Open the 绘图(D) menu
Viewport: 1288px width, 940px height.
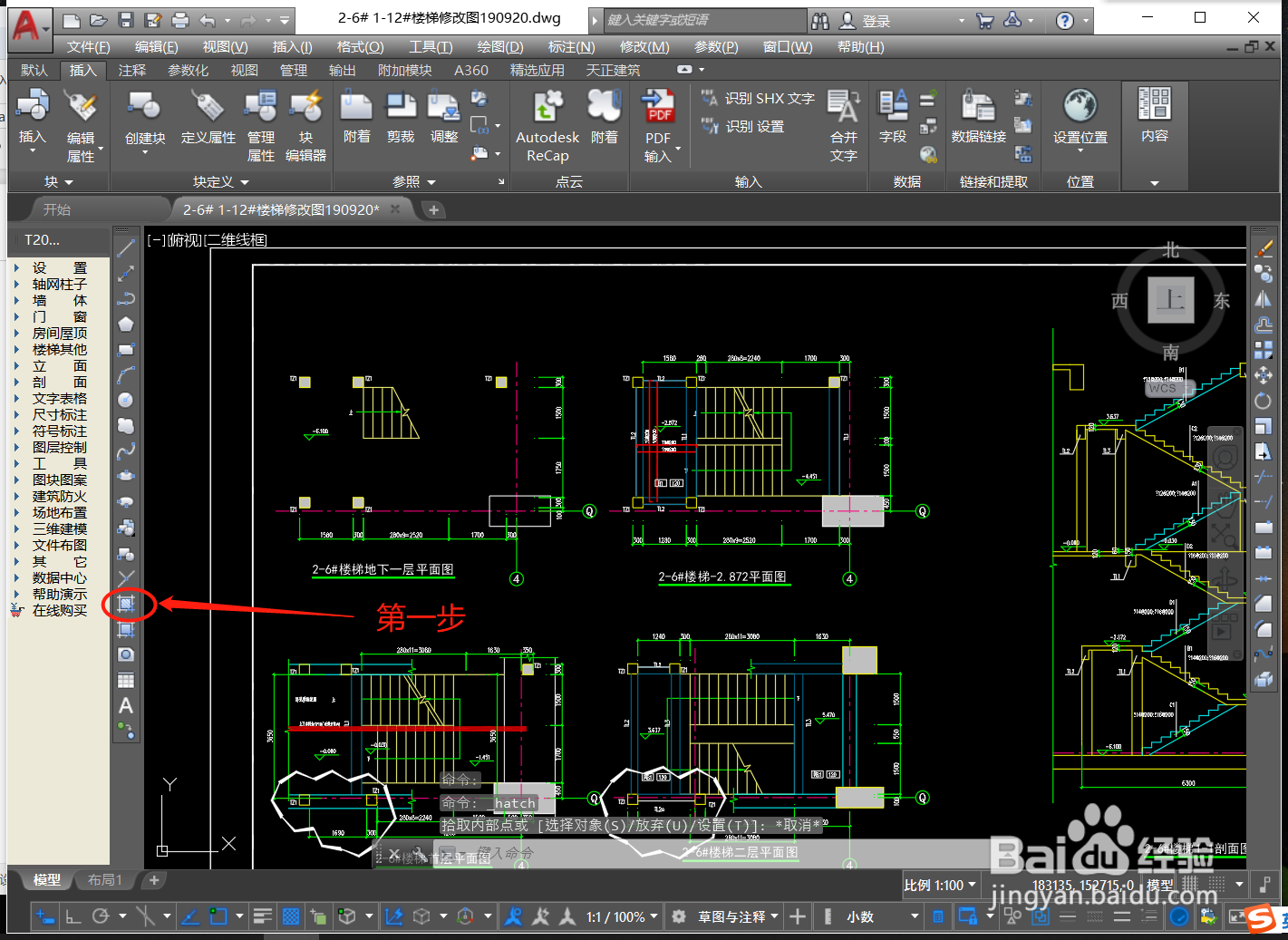pyautogui.click(x=500, y=47)
